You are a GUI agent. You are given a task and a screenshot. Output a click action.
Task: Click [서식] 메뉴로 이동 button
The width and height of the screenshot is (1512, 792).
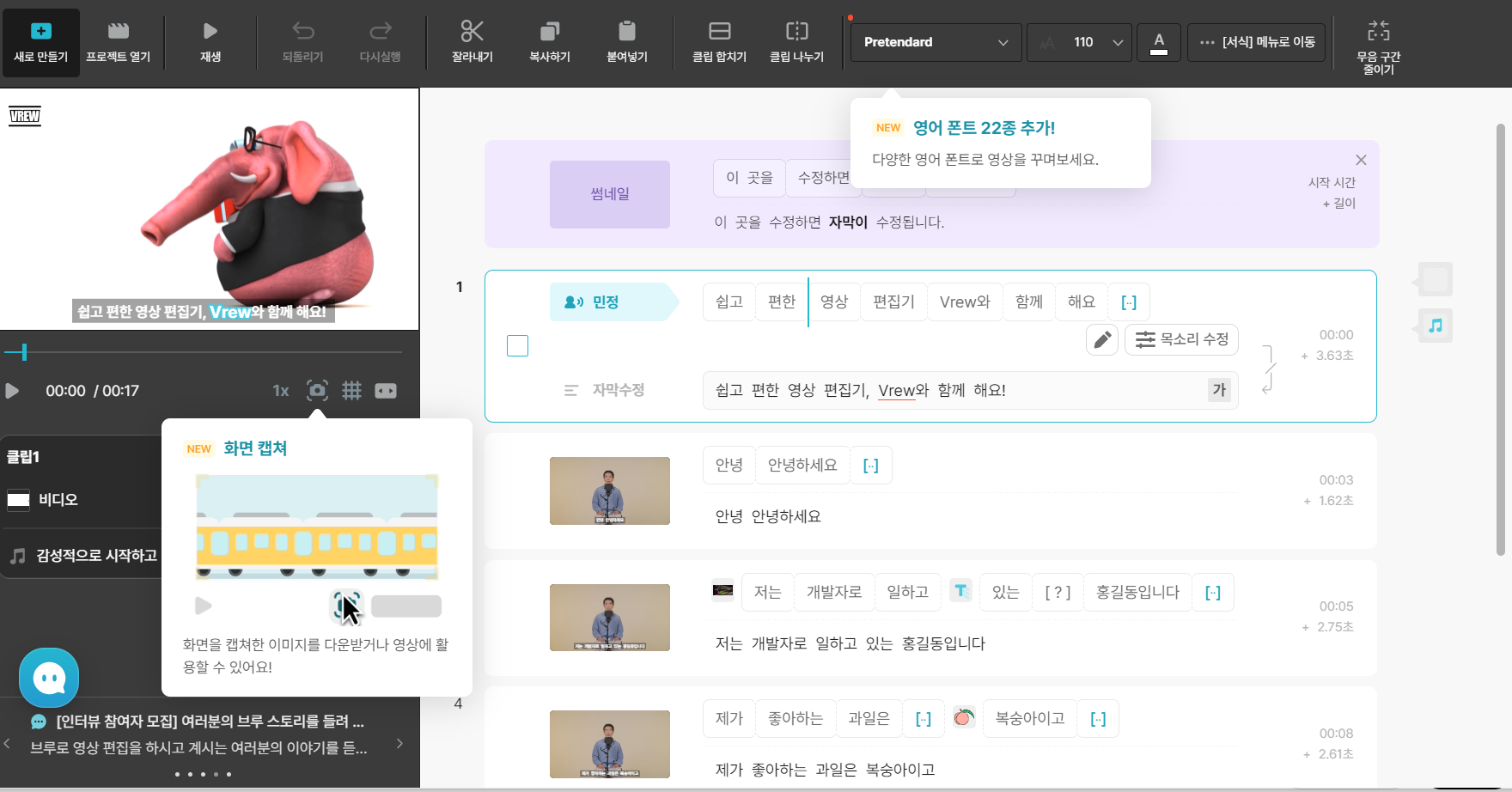[1257, 42]
